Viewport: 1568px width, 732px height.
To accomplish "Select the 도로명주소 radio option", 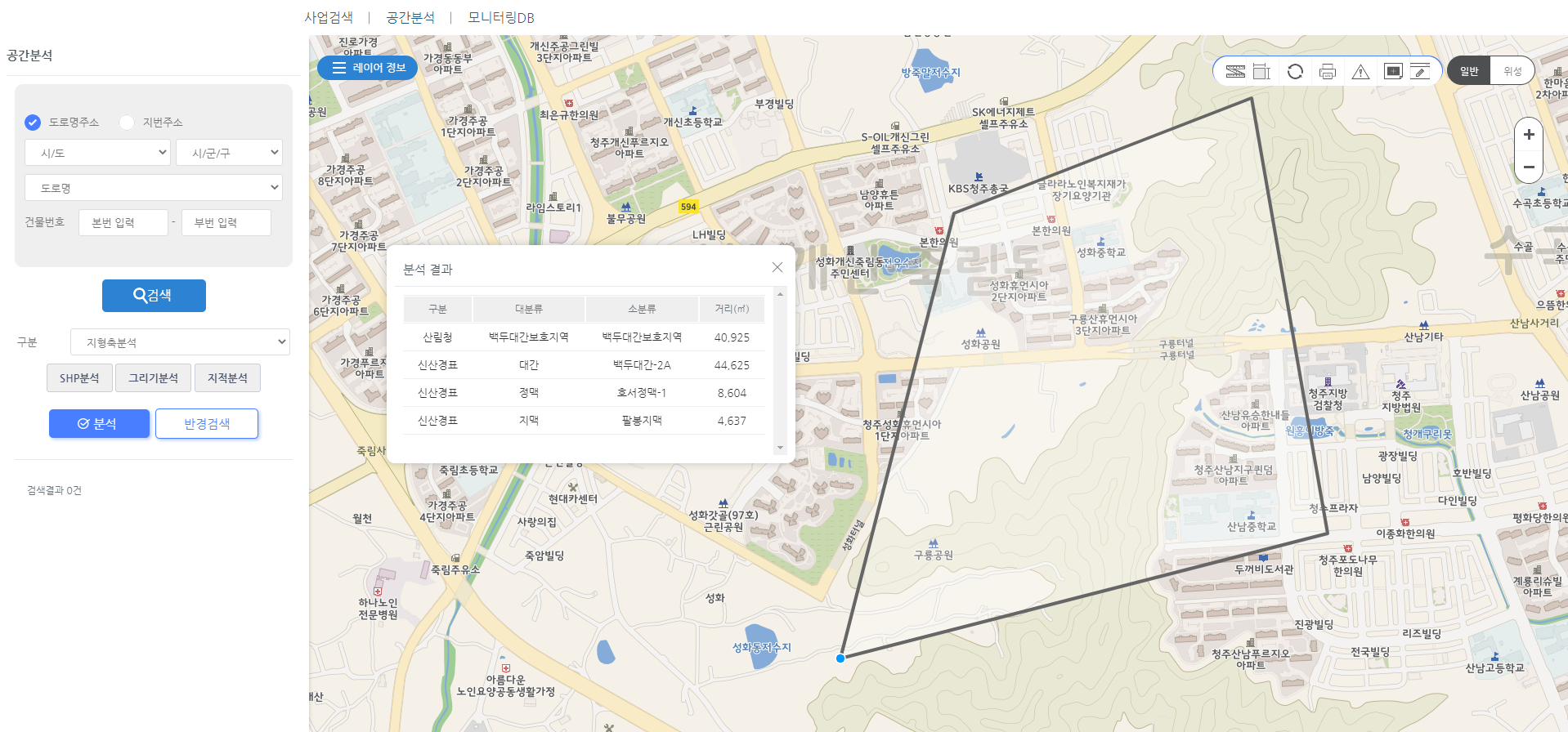I will pyautogui.click(x=33, y=123).
